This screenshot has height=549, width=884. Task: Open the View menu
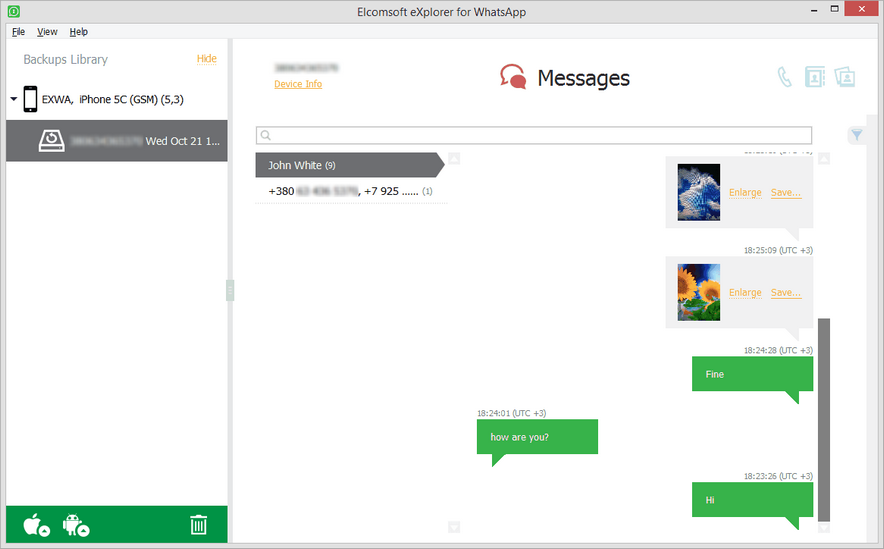(47, 32)
